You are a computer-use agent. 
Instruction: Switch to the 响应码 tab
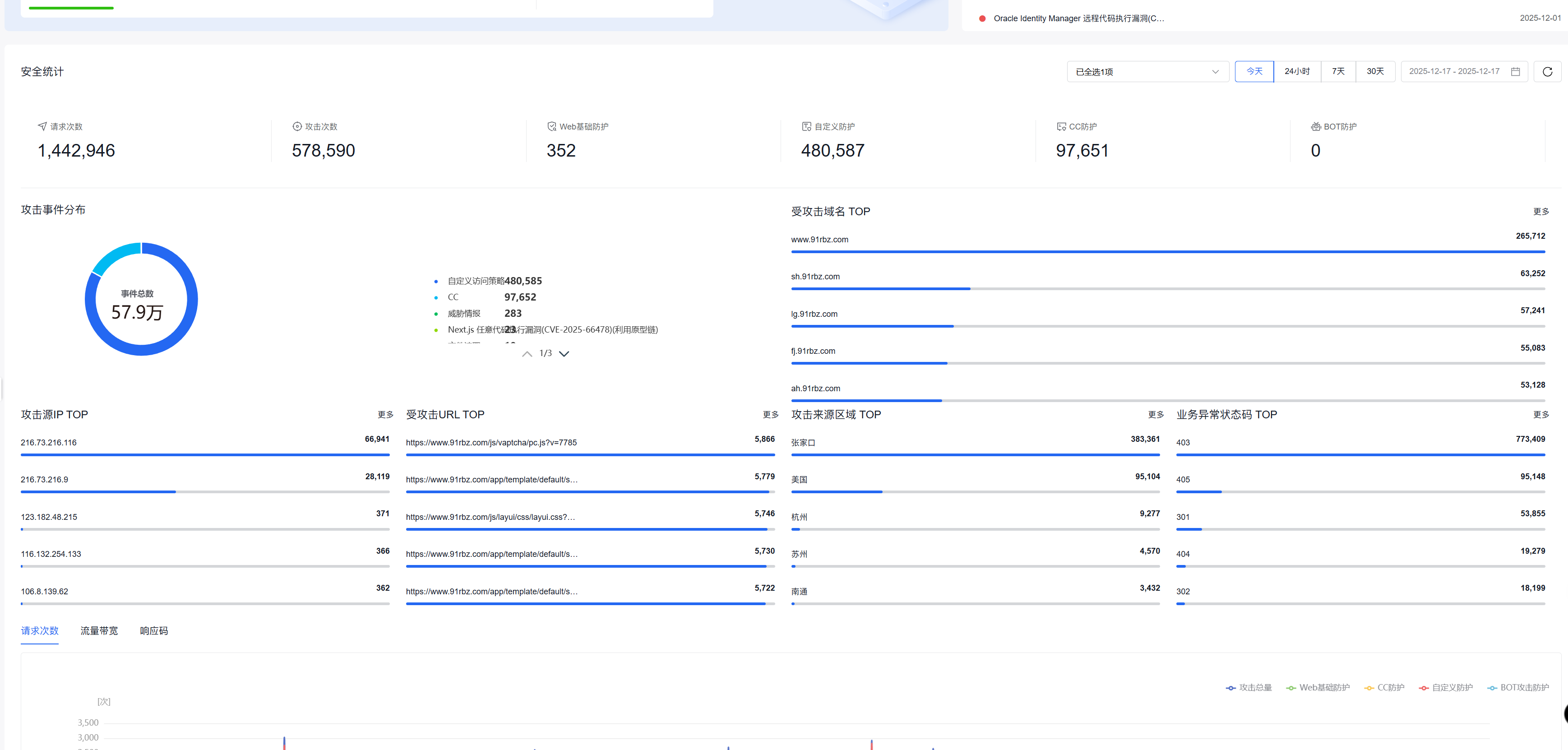(x=154, y=631)
